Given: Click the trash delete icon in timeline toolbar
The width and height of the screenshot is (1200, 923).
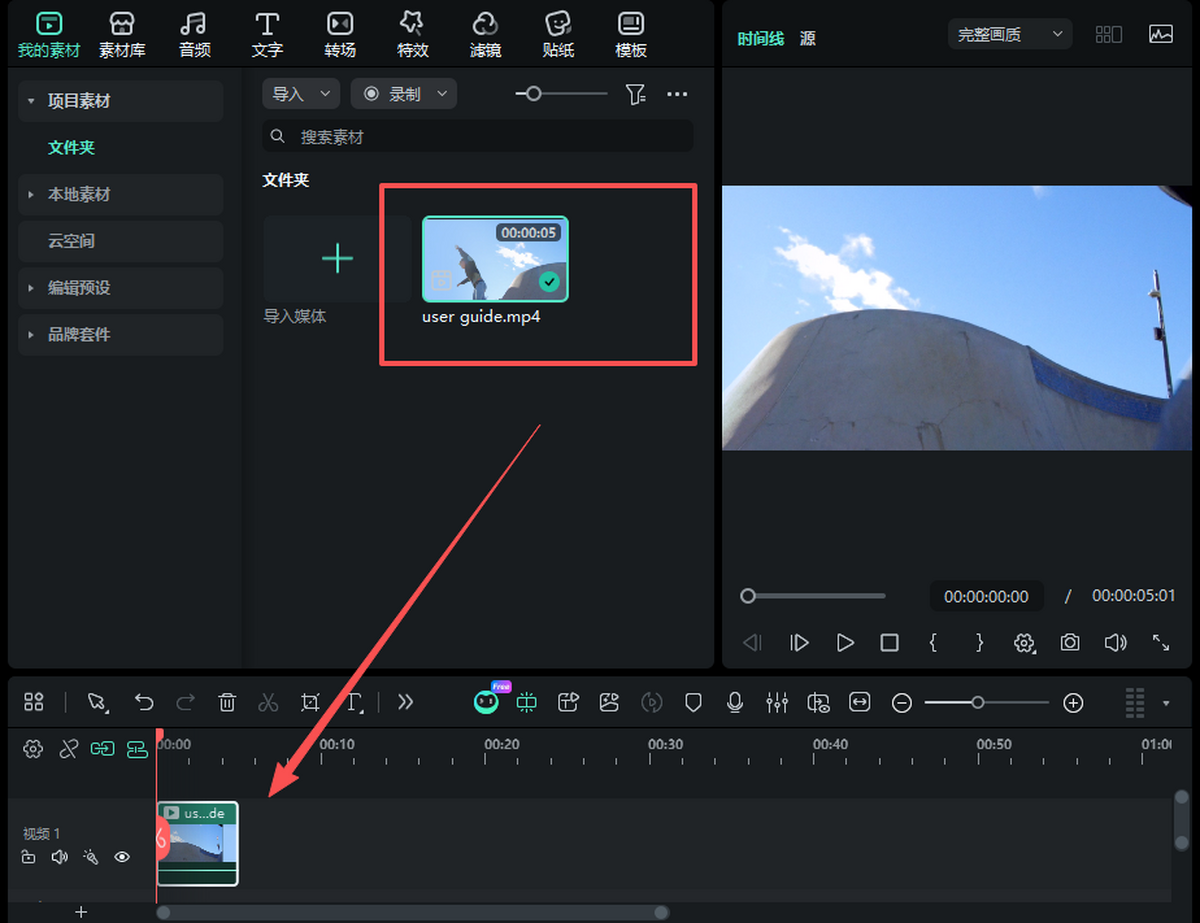Looking at the screenshot, I should (227, 703).
